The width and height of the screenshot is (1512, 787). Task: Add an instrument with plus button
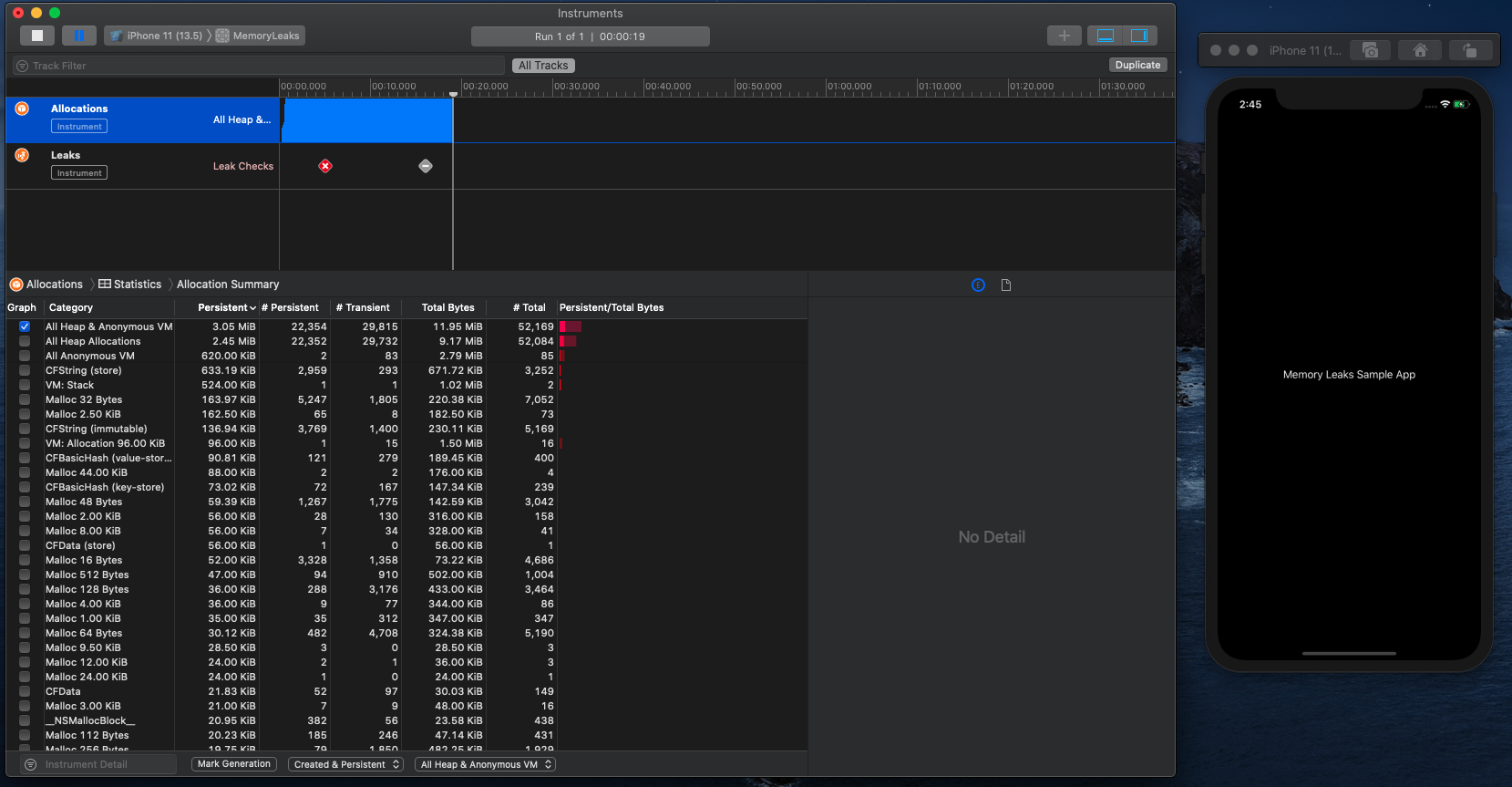pos(1065,36)
